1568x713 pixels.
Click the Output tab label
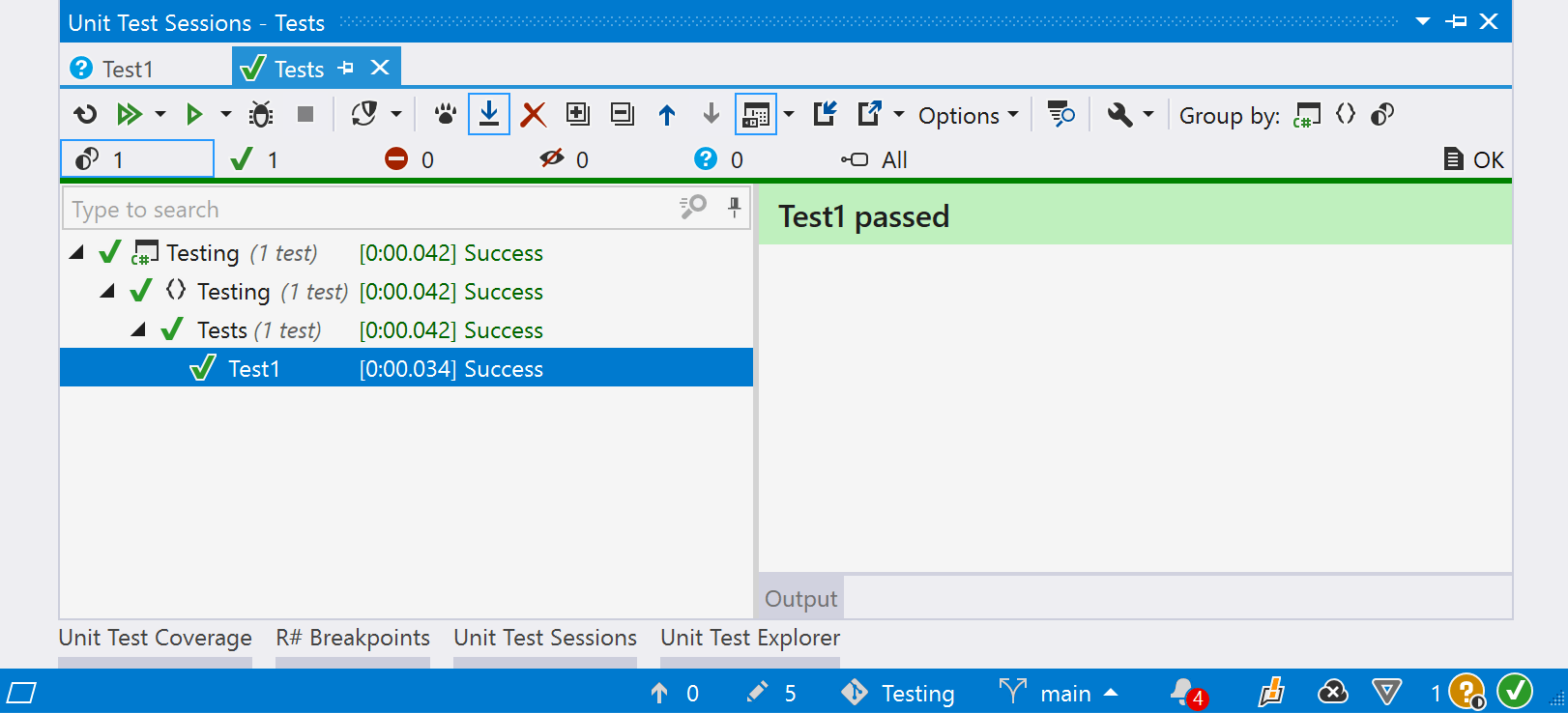tap(800, 599)
